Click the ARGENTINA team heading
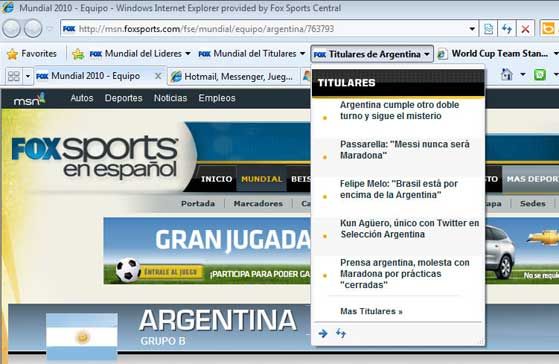The height and width of the screenshot is (364, 559). coord(217,320)
